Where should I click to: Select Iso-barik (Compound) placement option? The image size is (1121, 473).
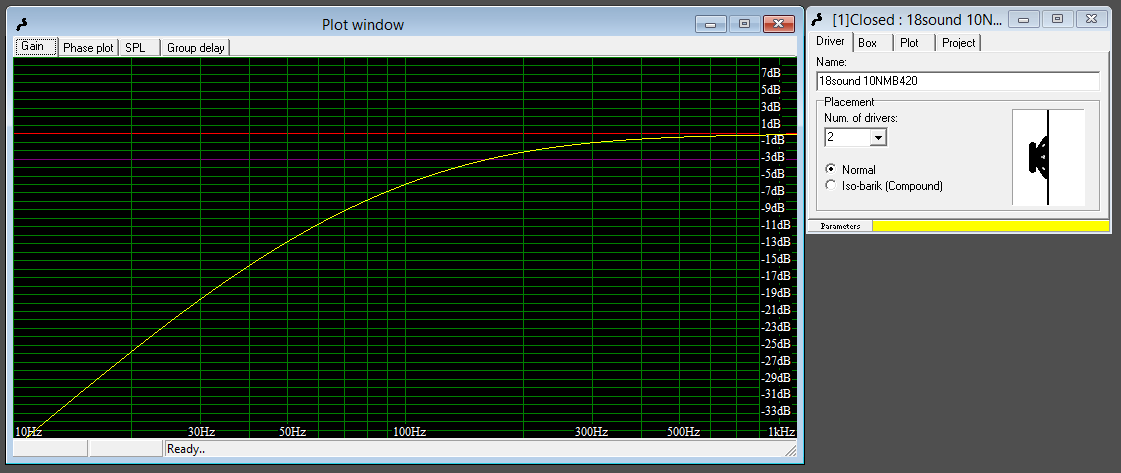click(830, 185)
